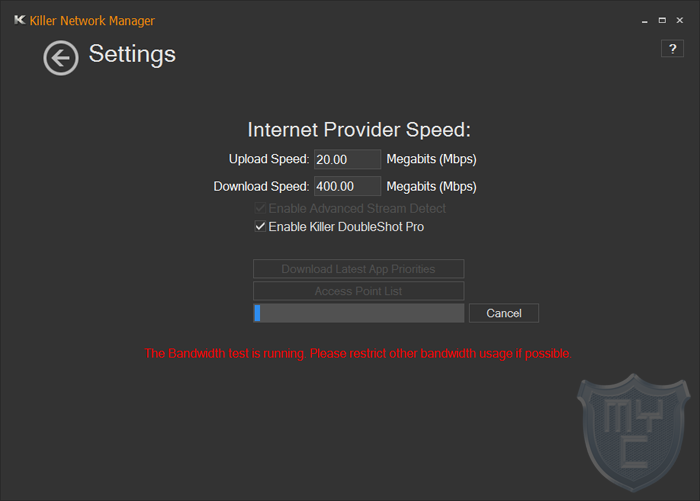The width and height of the screenshot is (700, 501).
Task: Open help with the question mark button
Action: pyautogui.click(x=672, y=49)
